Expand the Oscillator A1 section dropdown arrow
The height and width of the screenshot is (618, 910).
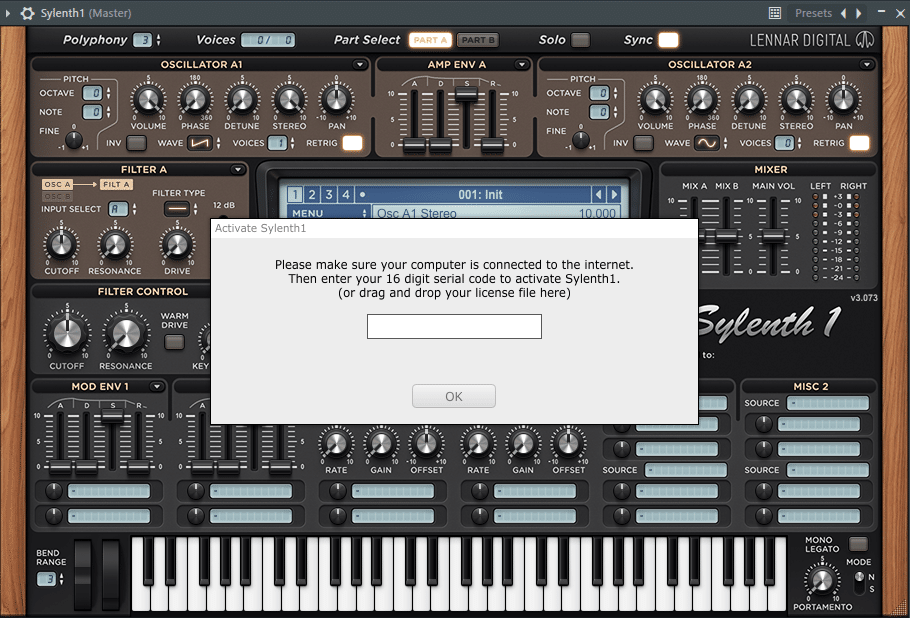360,63
